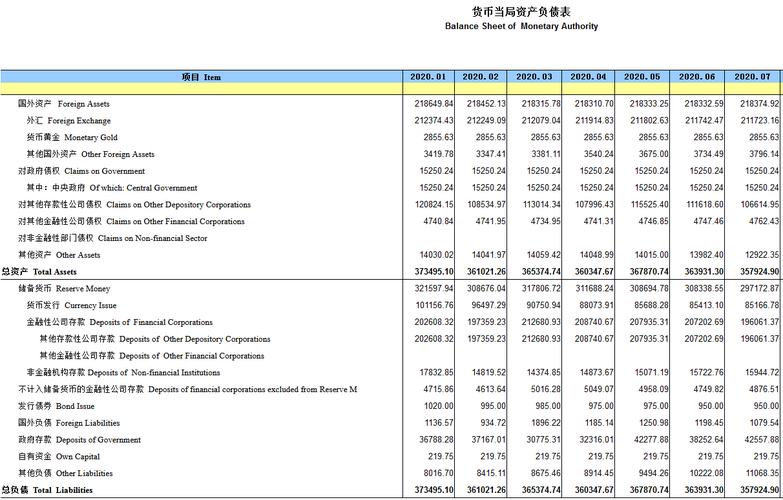This screenshot has width=783, height=500.
Task: Select the Foreign Assets row label
Action: tap(64, 104)
